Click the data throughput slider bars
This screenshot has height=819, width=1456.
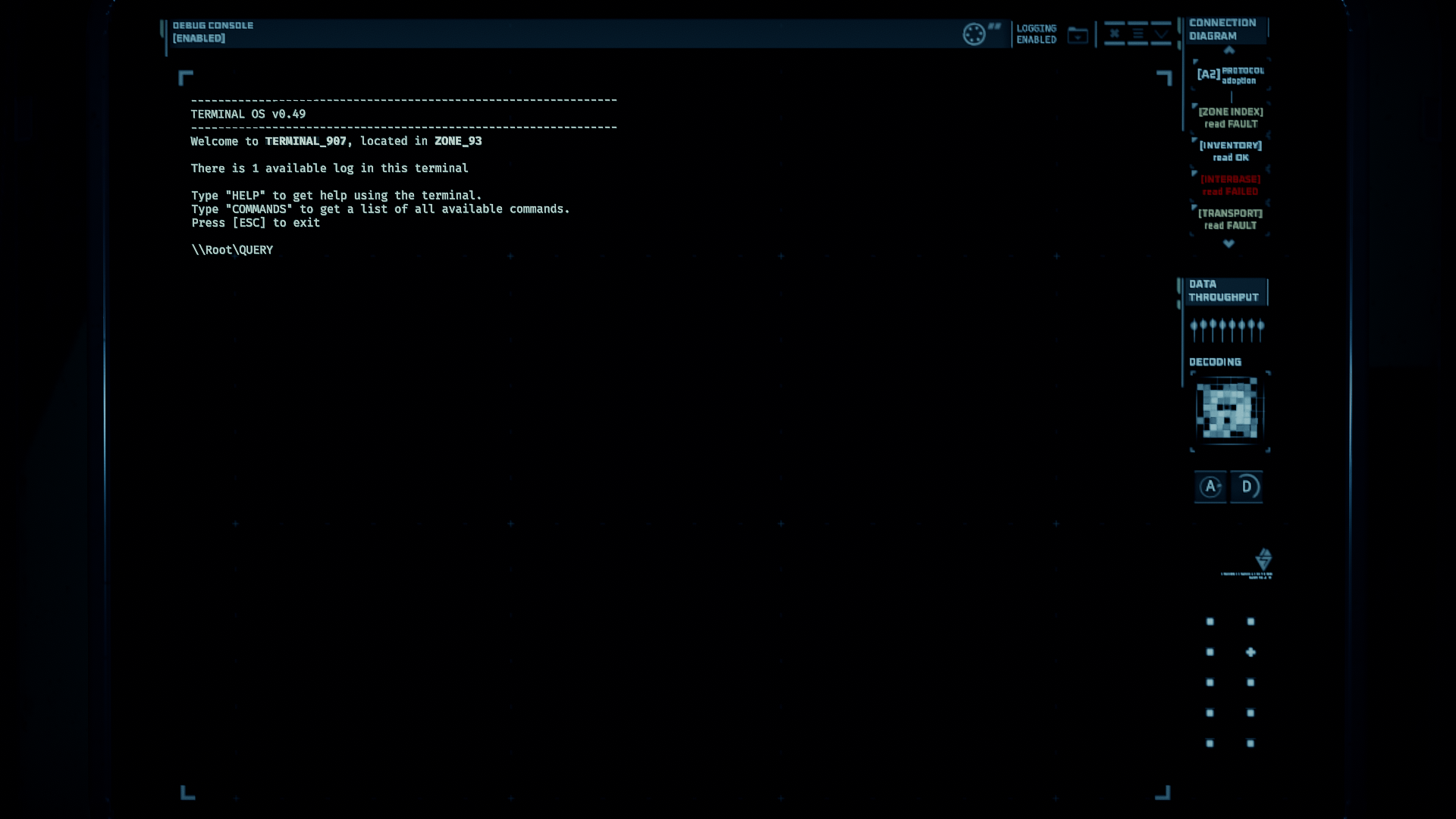click(1226, 329)
